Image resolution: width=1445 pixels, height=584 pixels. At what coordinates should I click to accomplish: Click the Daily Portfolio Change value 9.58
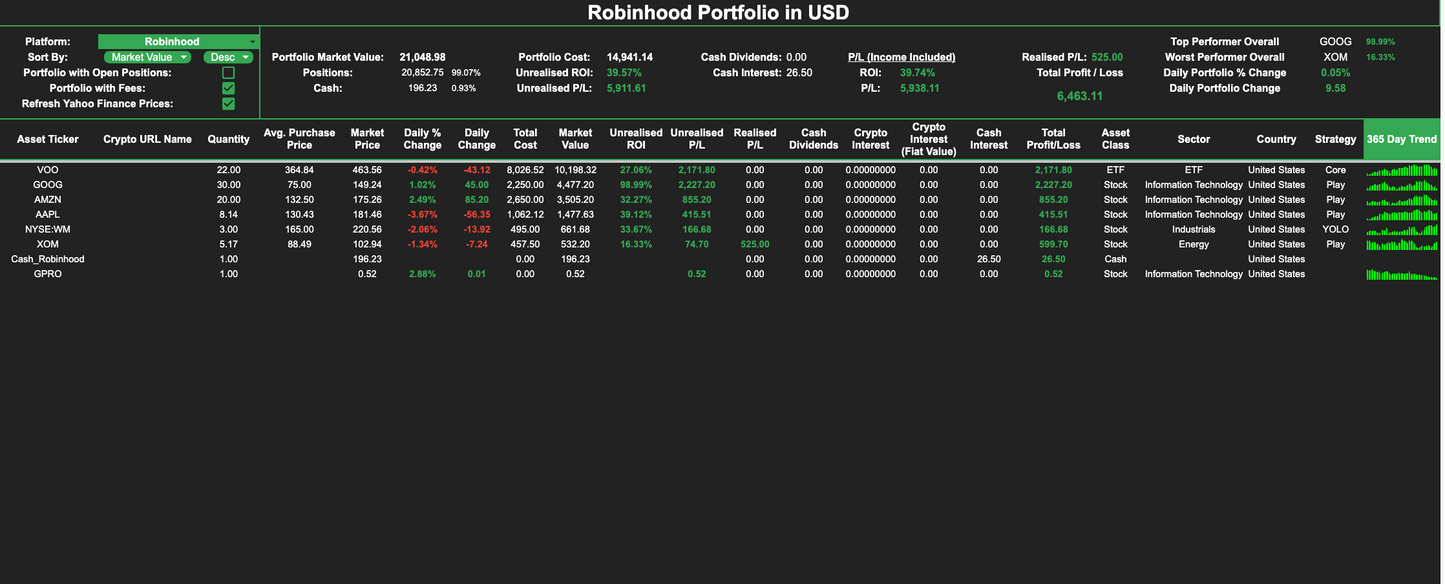tap(1336, 88)
